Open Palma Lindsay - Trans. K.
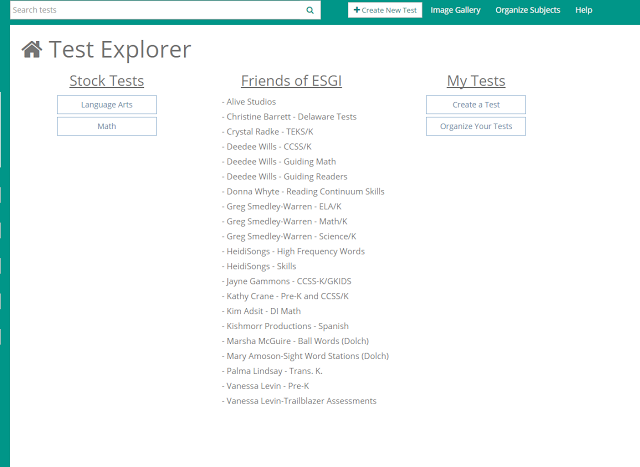This screenshot has height=467, width=640. coord(272,371)
